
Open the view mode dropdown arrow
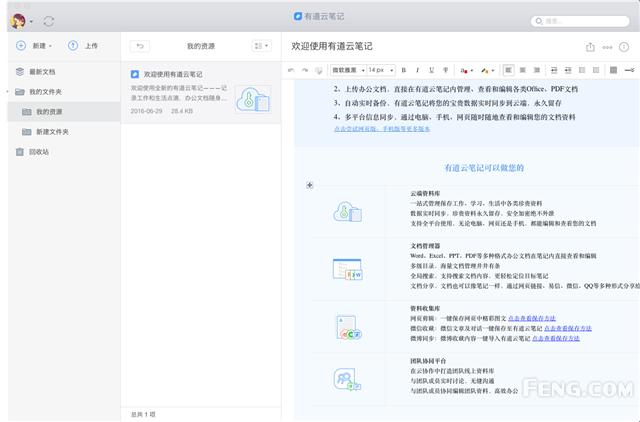pos(267,46)
